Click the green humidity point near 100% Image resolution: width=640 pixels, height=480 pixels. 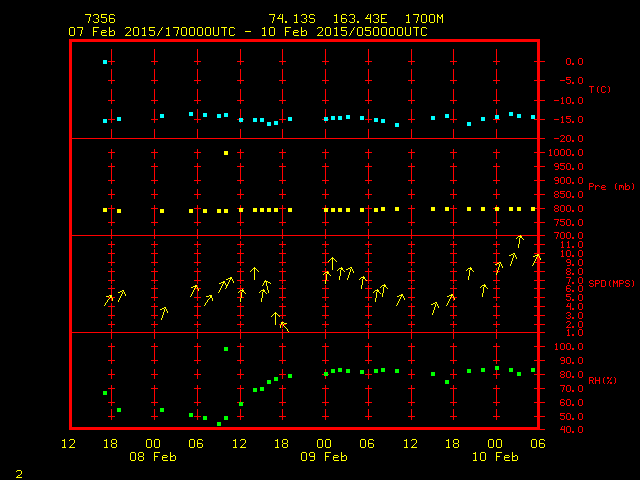(226, 349)
